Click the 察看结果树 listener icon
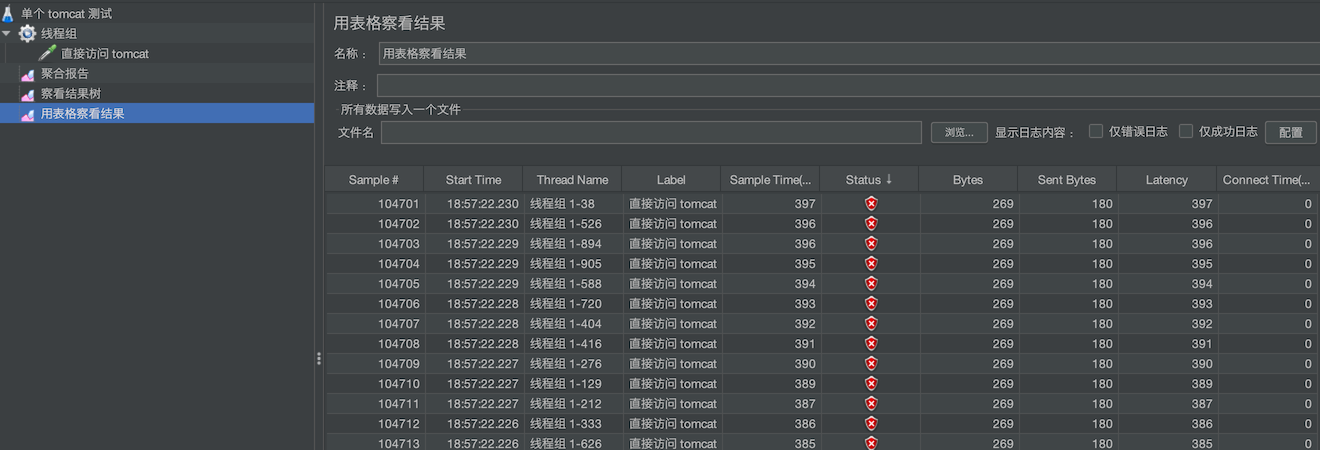 click(28, 94)
